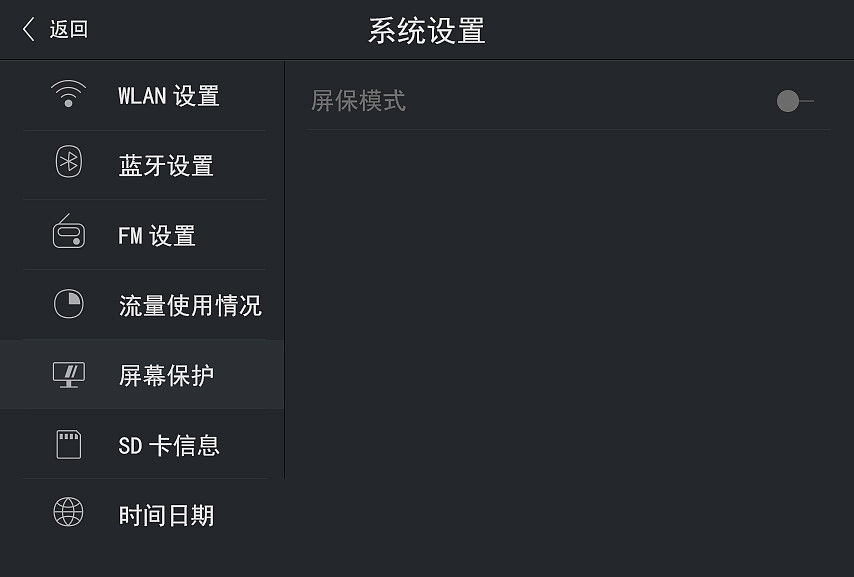854x577 pixels.
Task: Tap the monitor icon next to 屏幕保护
Action: [67, 374]
